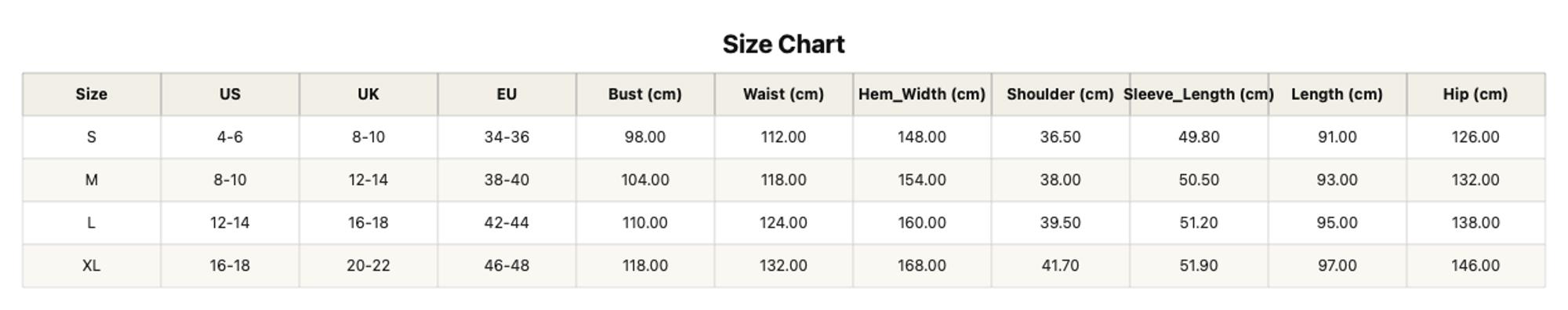The height and width of the screenshot is (310, 1568).
Task: Select the Hip (cm) column header
Action: 1475,94
